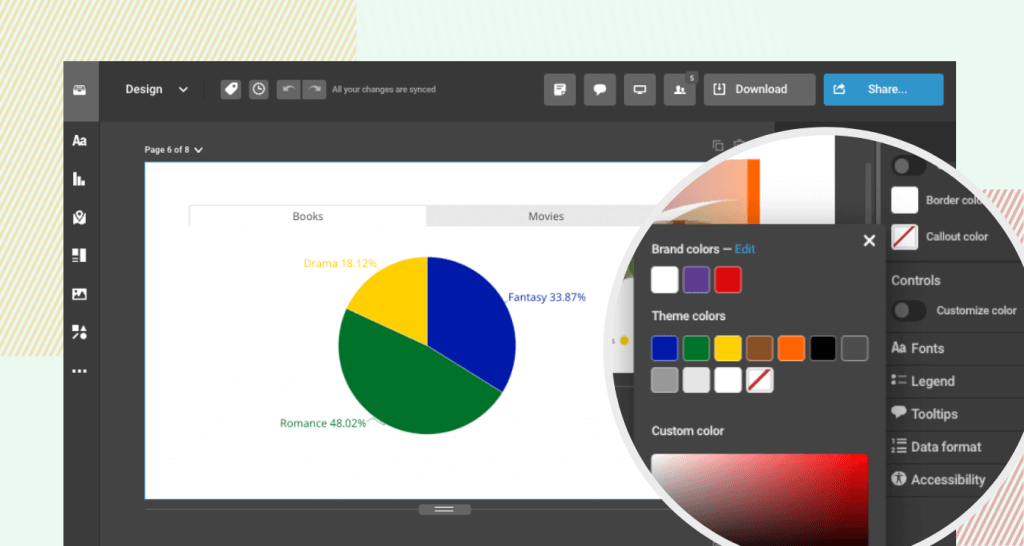Open the more options ellipsis in sidebar
This screenshot has height=546, width=1024.
pos(80,371)
